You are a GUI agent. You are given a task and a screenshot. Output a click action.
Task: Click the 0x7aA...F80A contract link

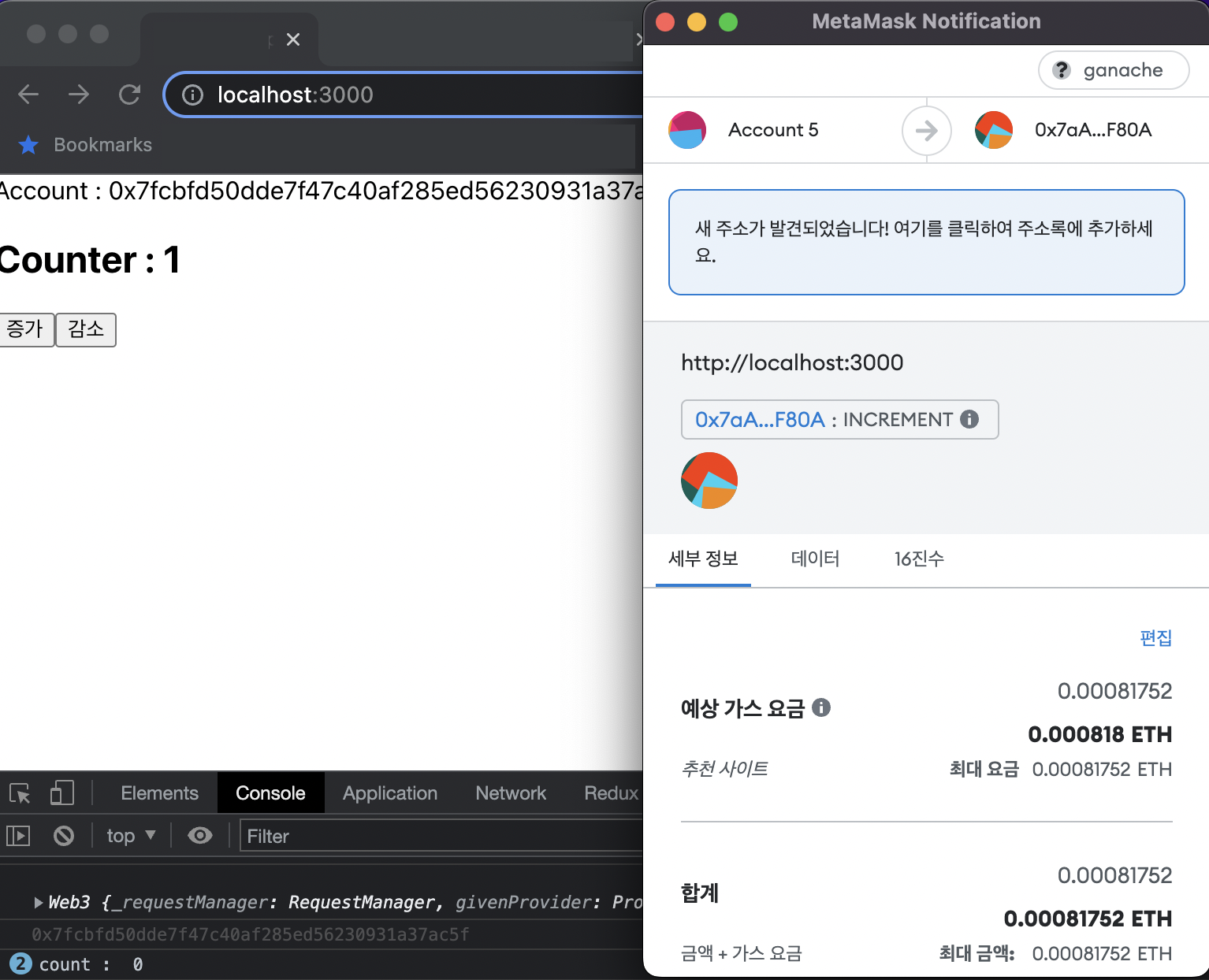pos(760,419)
